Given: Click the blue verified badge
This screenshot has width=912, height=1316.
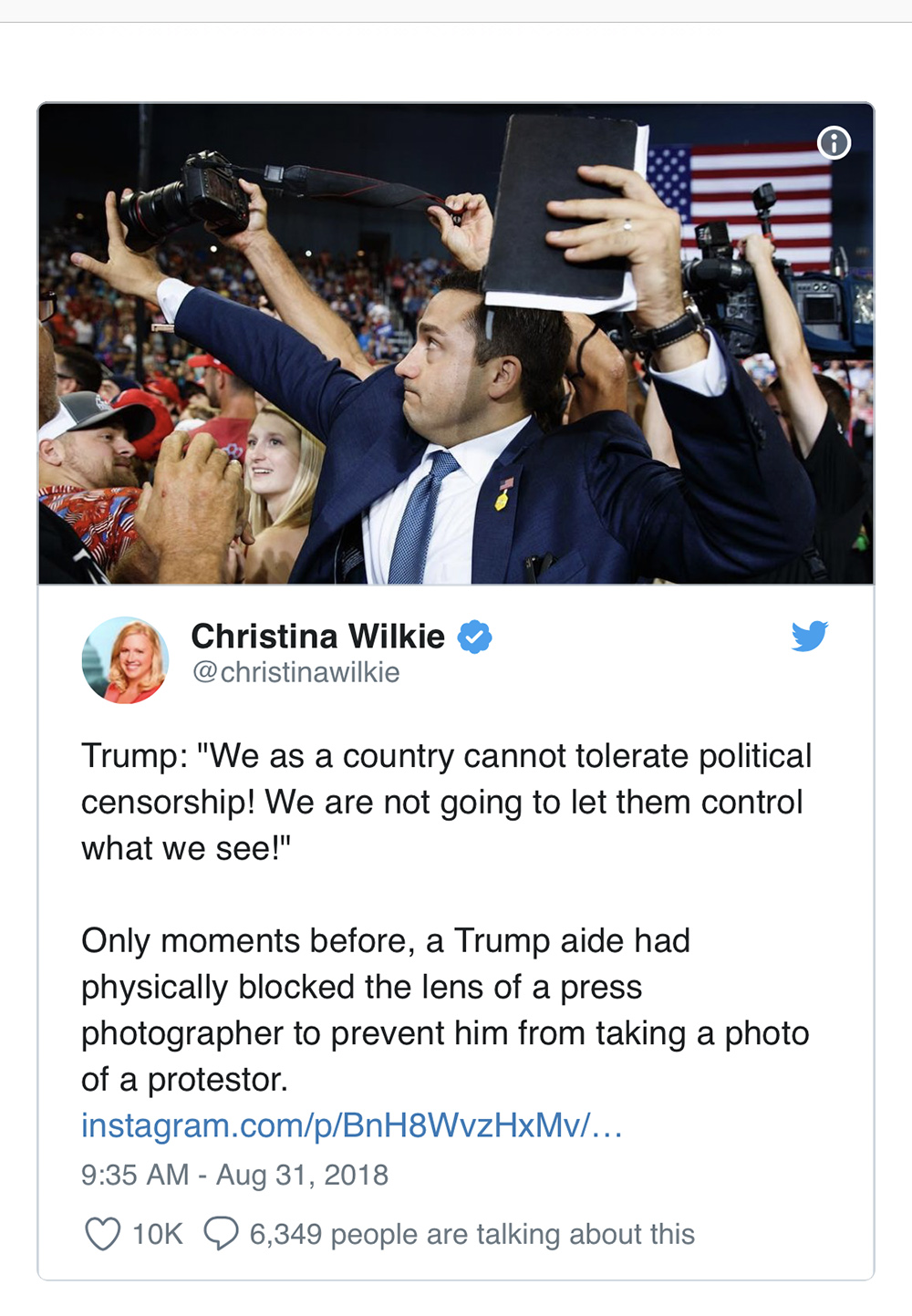Looking at the screenshot, I should [x=474, y=637].
